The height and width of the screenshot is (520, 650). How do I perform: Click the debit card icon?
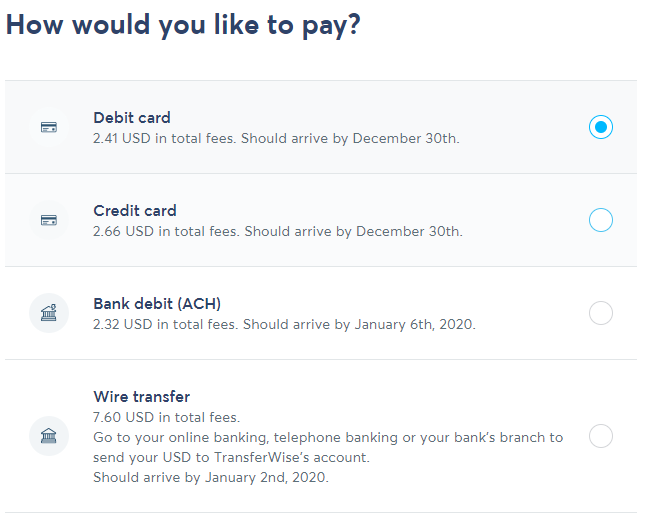click(49, 127)
